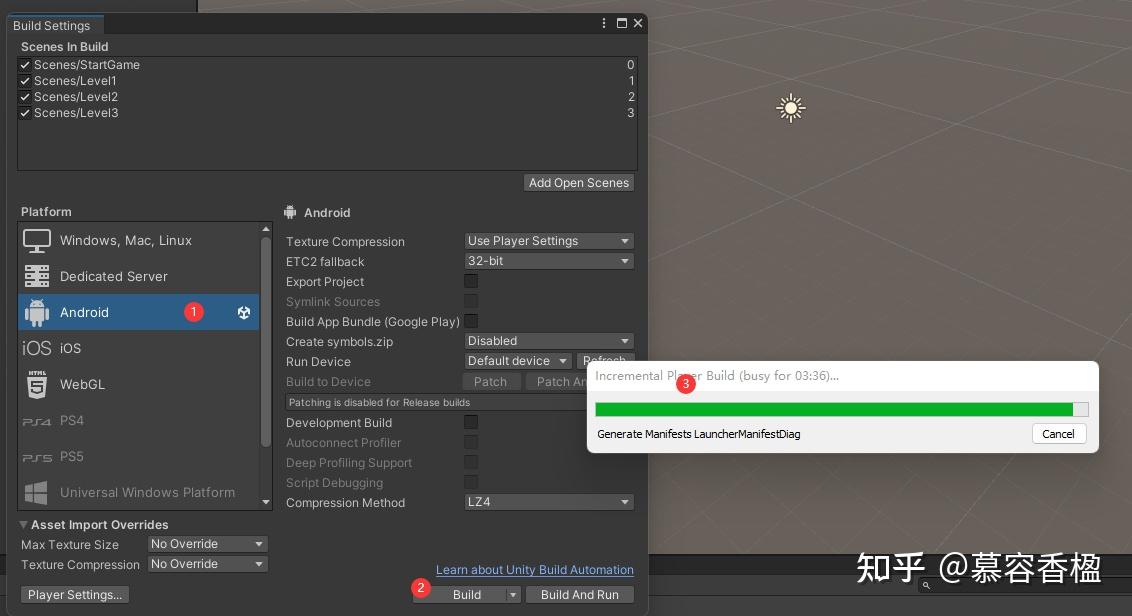Screen dimensions: 1132x616
Task: Toggle the Symlink Sources checkbox
Action: point(471,301)
